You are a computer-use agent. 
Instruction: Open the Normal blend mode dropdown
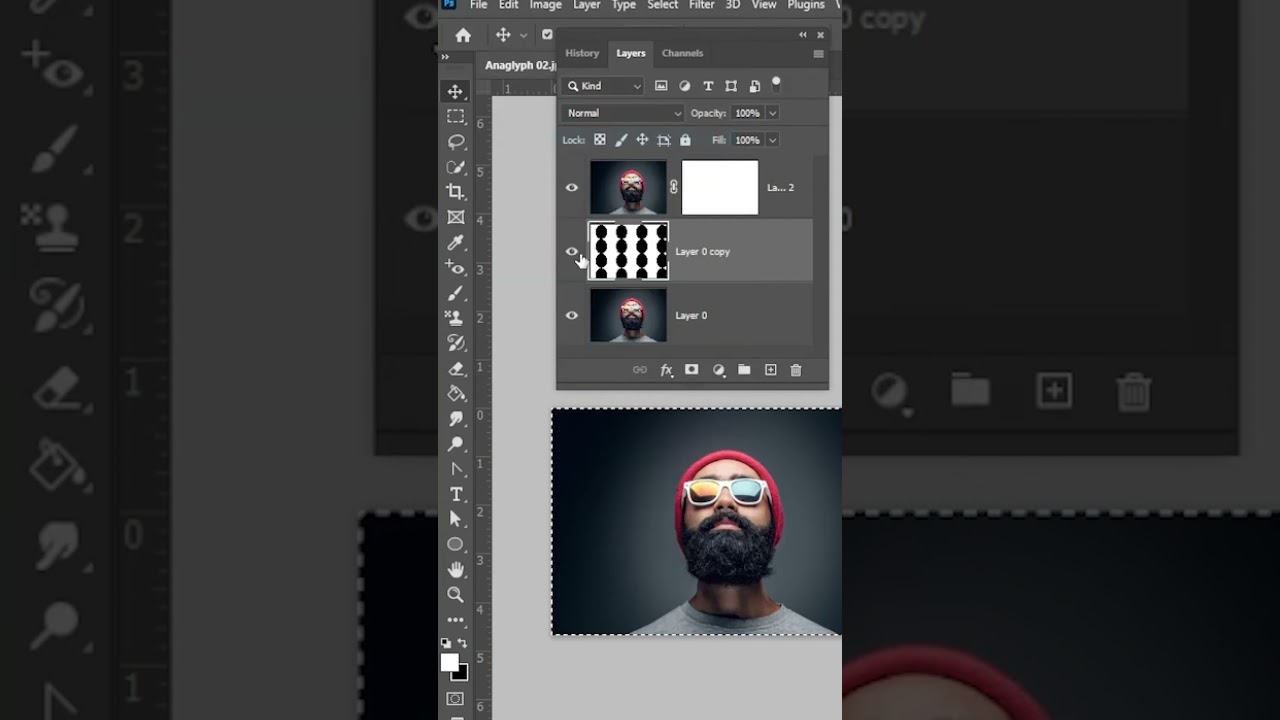pyautogui.click(x=623, y=113)
